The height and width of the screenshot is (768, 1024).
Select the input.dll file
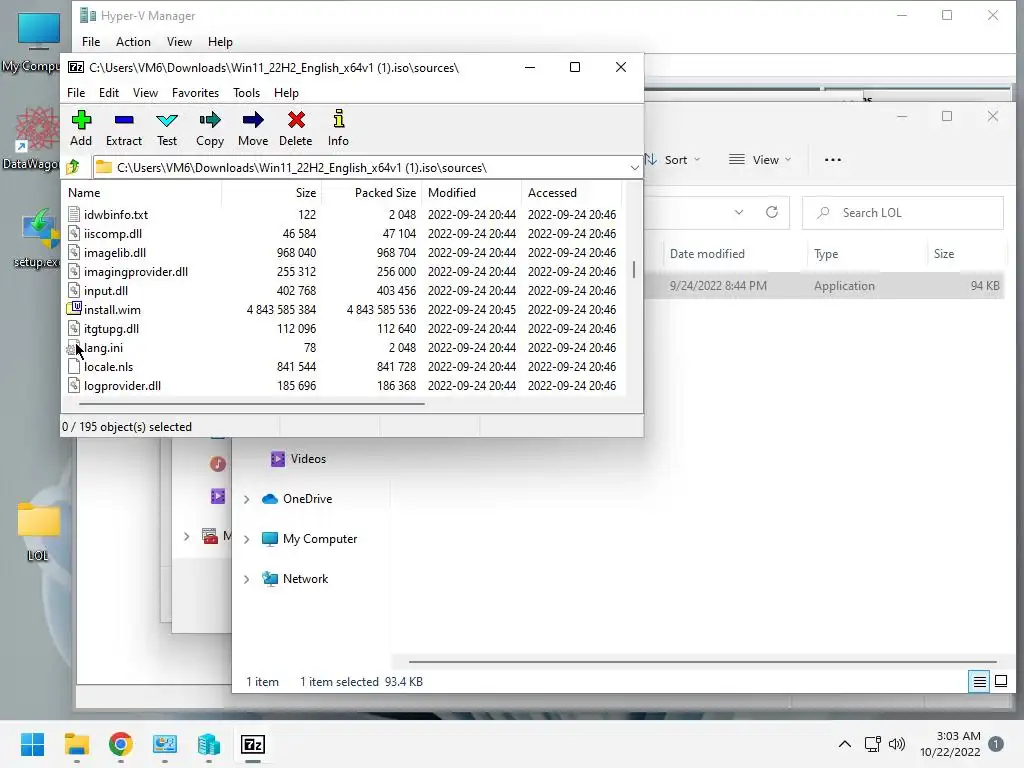(x=105, y=290)
